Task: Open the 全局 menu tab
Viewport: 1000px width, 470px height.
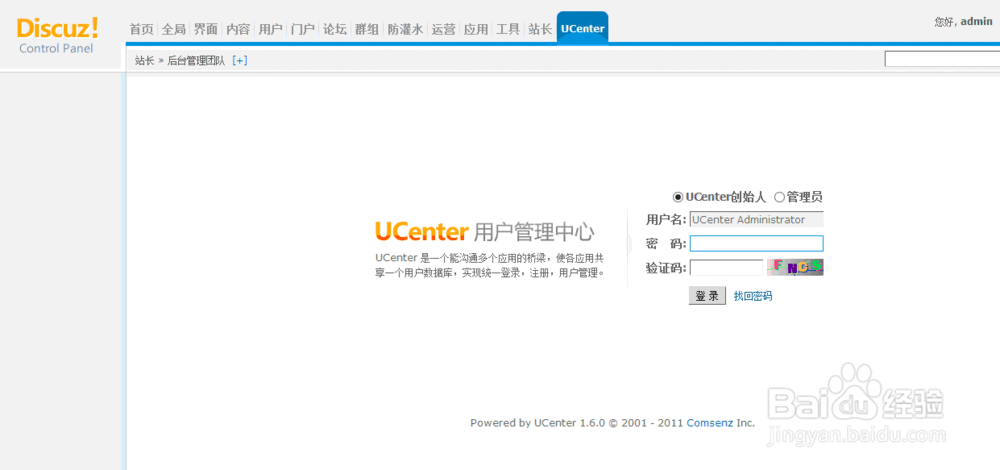Action: (x=173, y=29)
